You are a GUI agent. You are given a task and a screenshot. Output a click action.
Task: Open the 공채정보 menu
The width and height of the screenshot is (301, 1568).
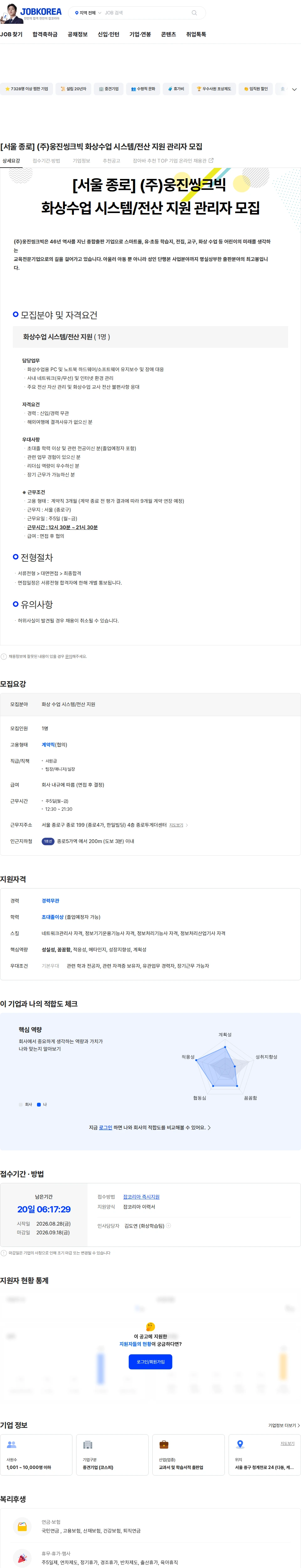pyautogui.click(x=77, y=35)
